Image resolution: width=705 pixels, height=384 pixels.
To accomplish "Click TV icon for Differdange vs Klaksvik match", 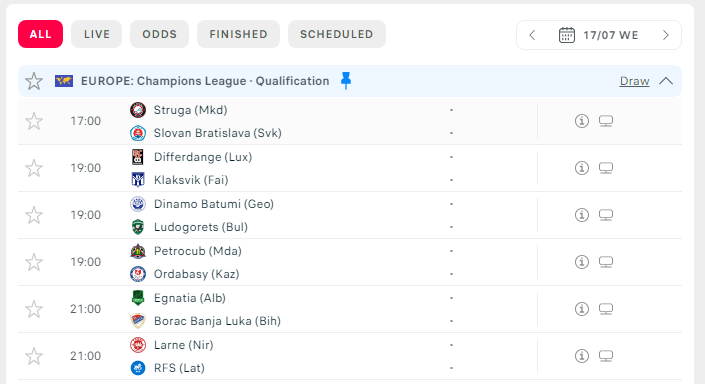I will pos(606,168).
